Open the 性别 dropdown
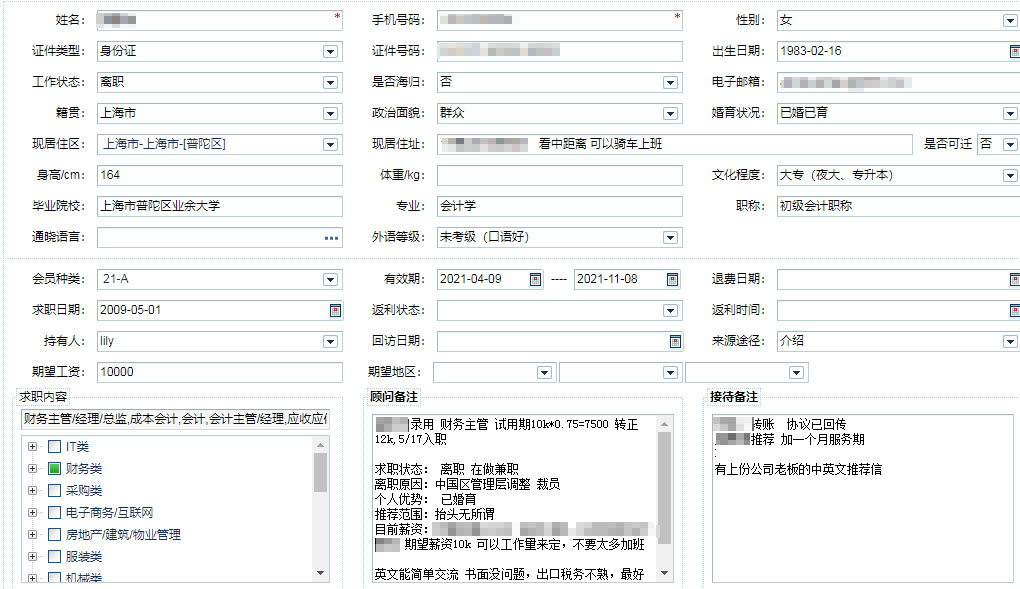 point(1010,20)
